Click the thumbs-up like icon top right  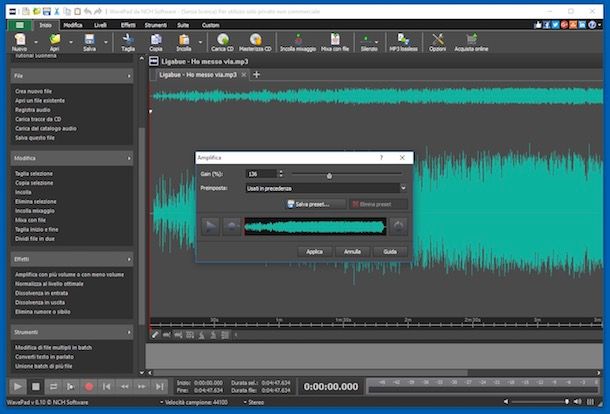pos(538,25)
